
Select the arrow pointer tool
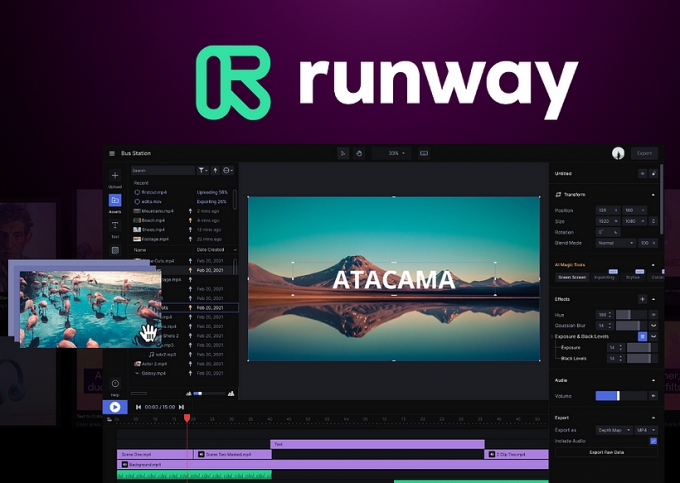tap(343, 153)
